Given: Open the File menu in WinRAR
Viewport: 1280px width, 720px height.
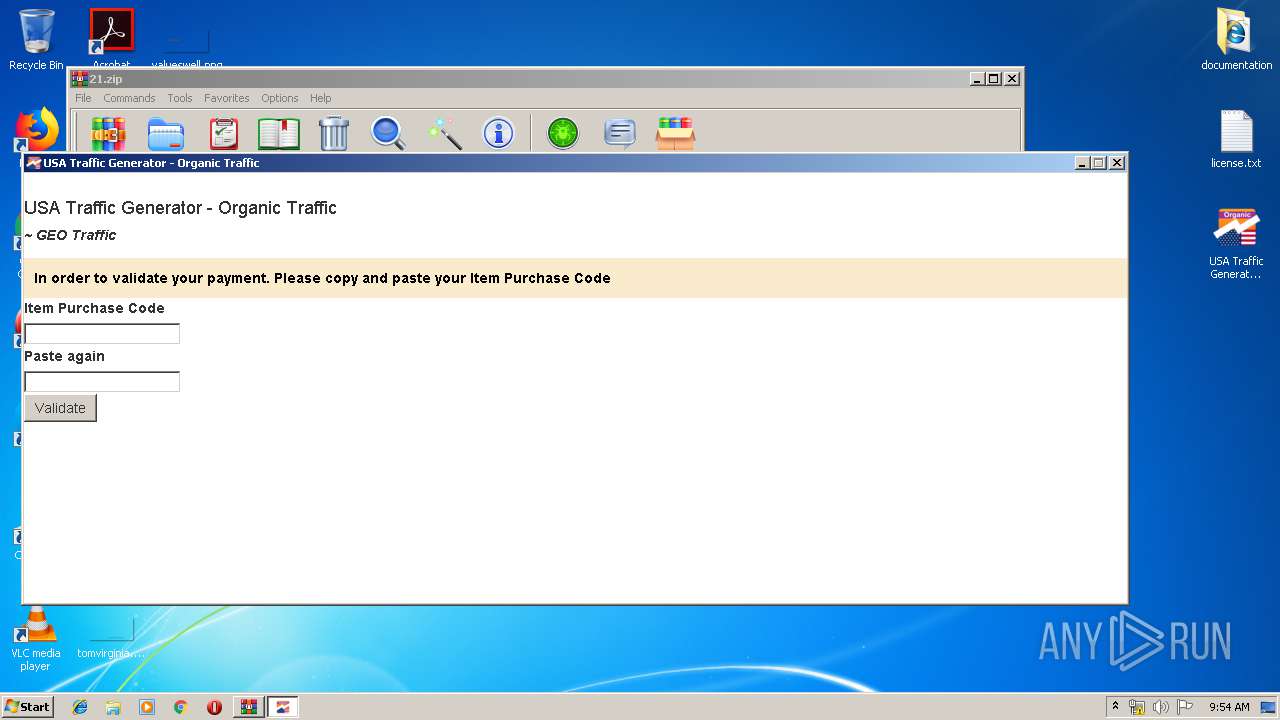Looking at the screenshot, I should click(x=83, y=98).
